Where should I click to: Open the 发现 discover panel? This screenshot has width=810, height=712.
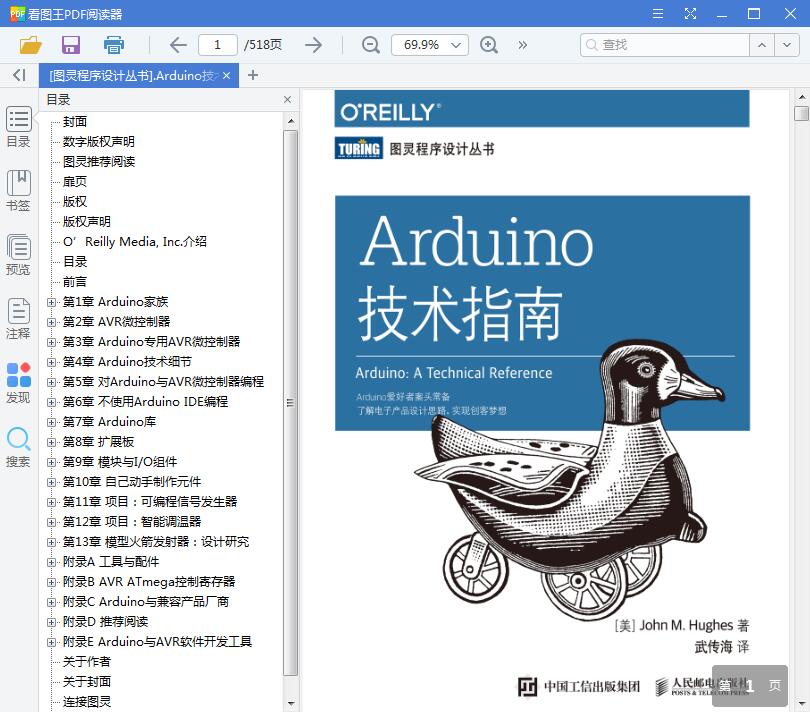[x=19, y=382]
